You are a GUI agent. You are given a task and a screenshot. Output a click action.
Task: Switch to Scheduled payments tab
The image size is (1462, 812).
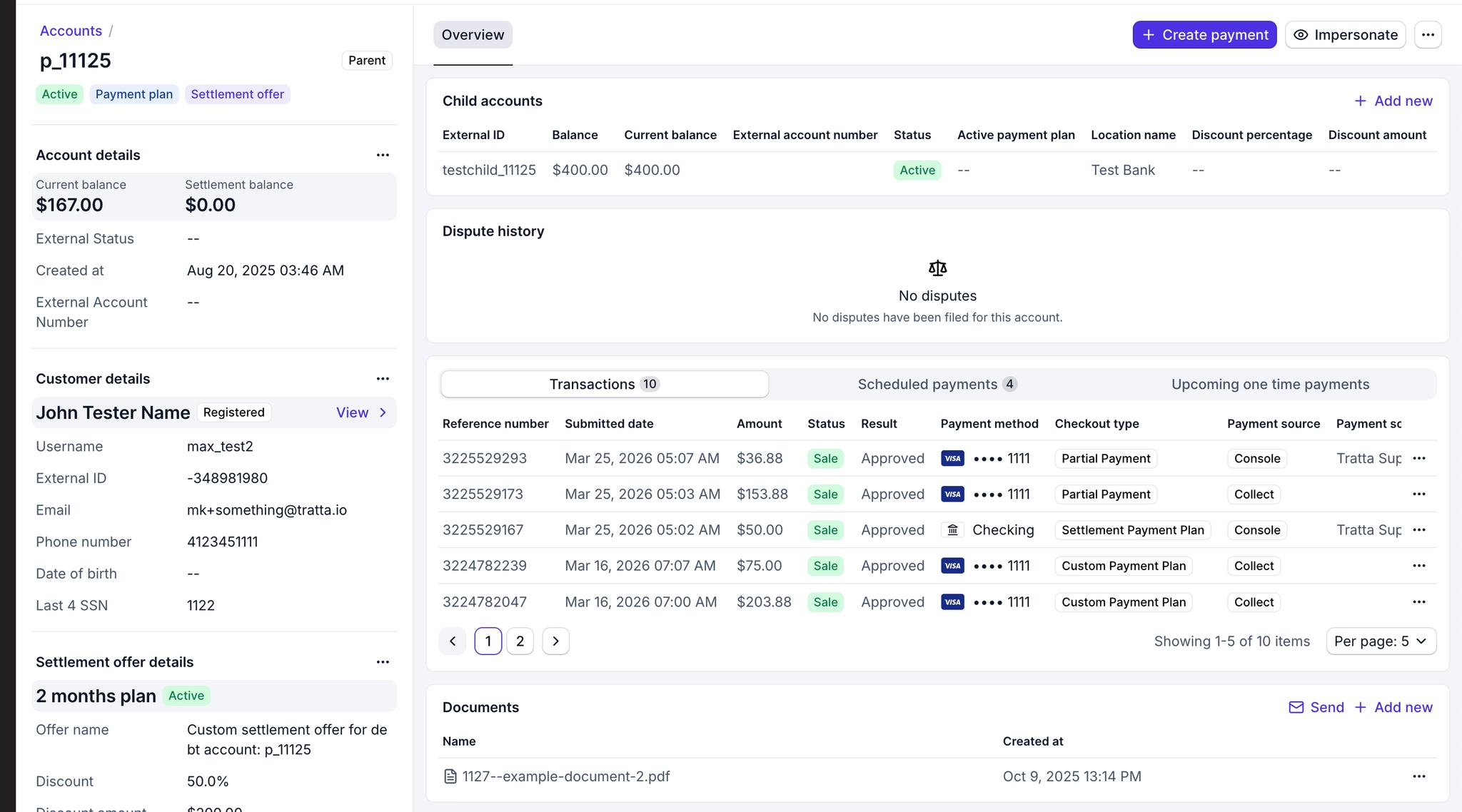click(937, 385)
